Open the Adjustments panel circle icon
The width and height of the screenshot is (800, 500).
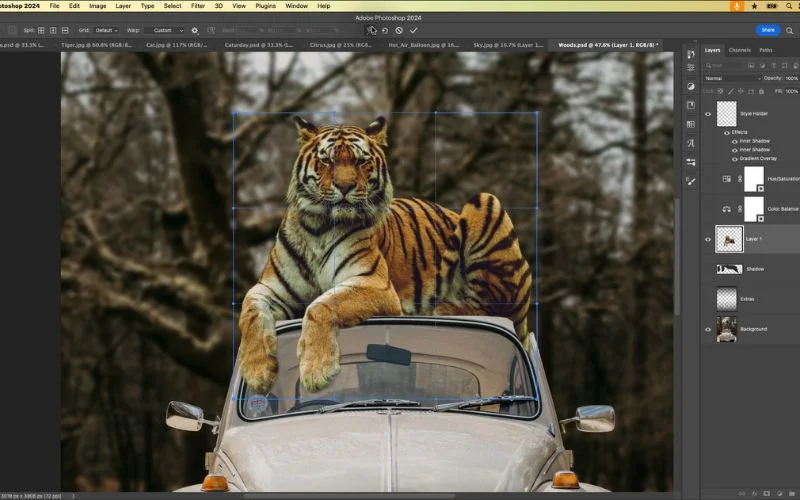tap(691, 86)
